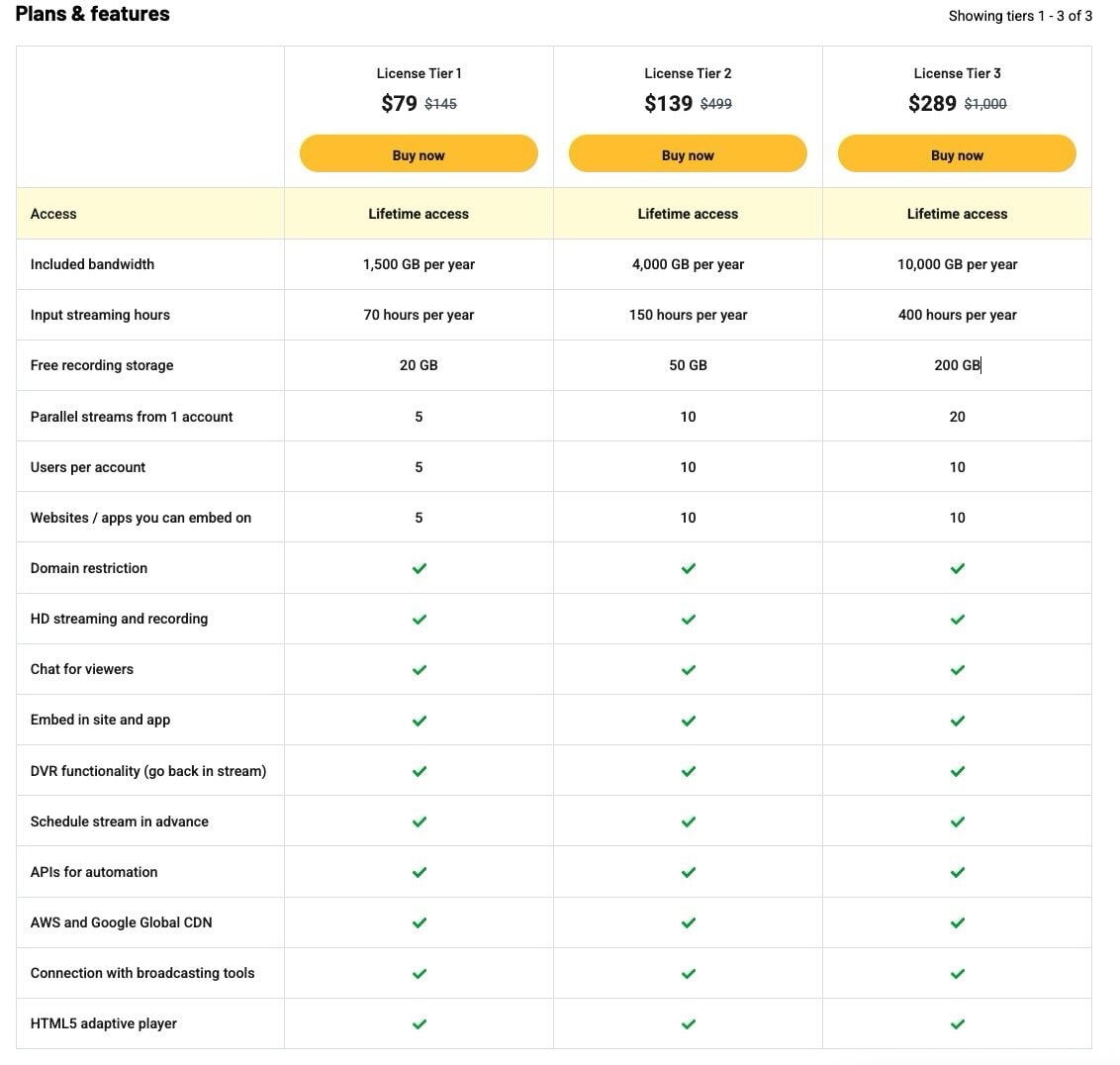
Task: Click the HD streaming checkmark under Tier 2
Action: tap(688, 619)
